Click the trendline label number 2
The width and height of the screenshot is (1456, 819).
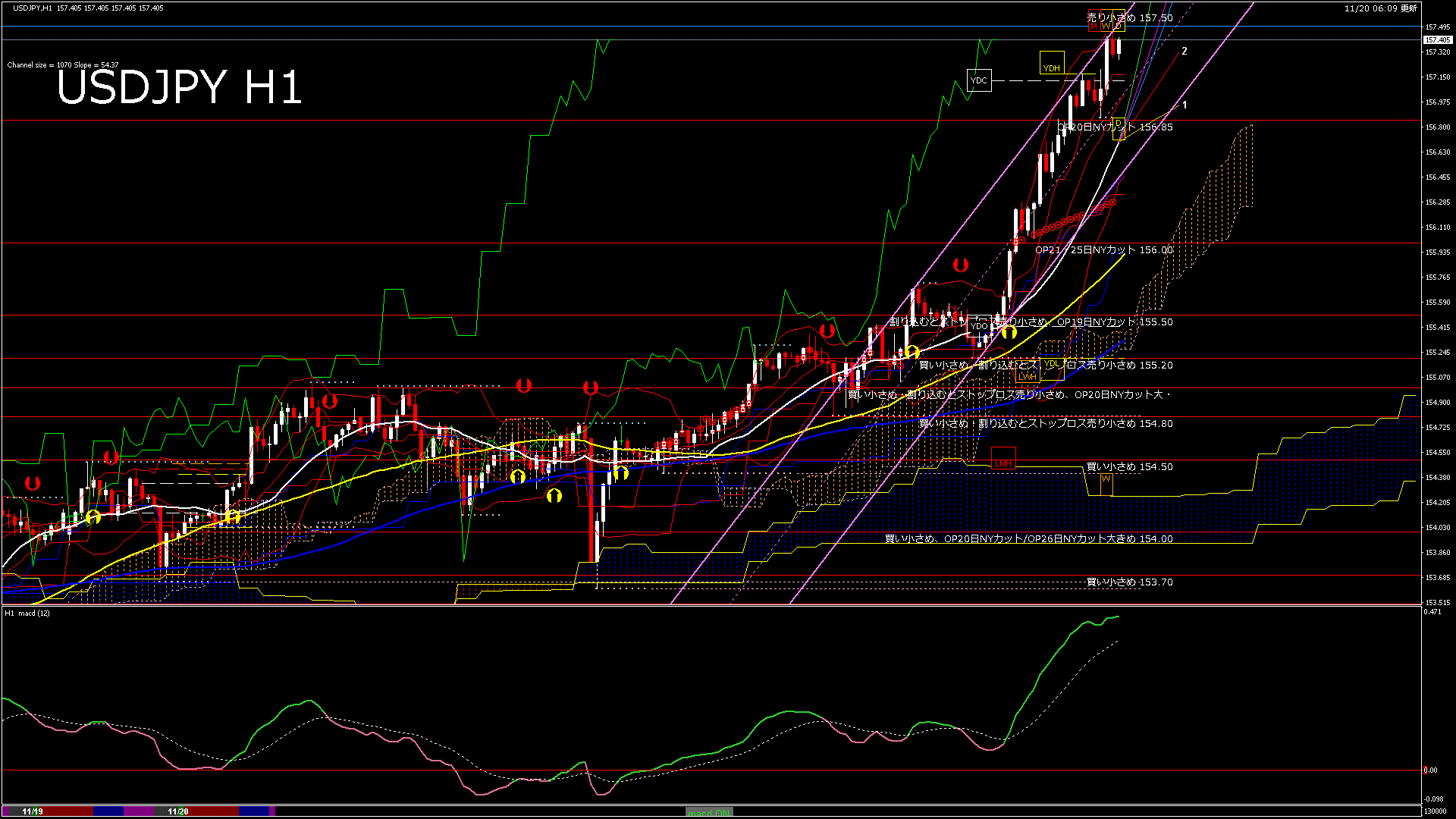click(1185, 52)
